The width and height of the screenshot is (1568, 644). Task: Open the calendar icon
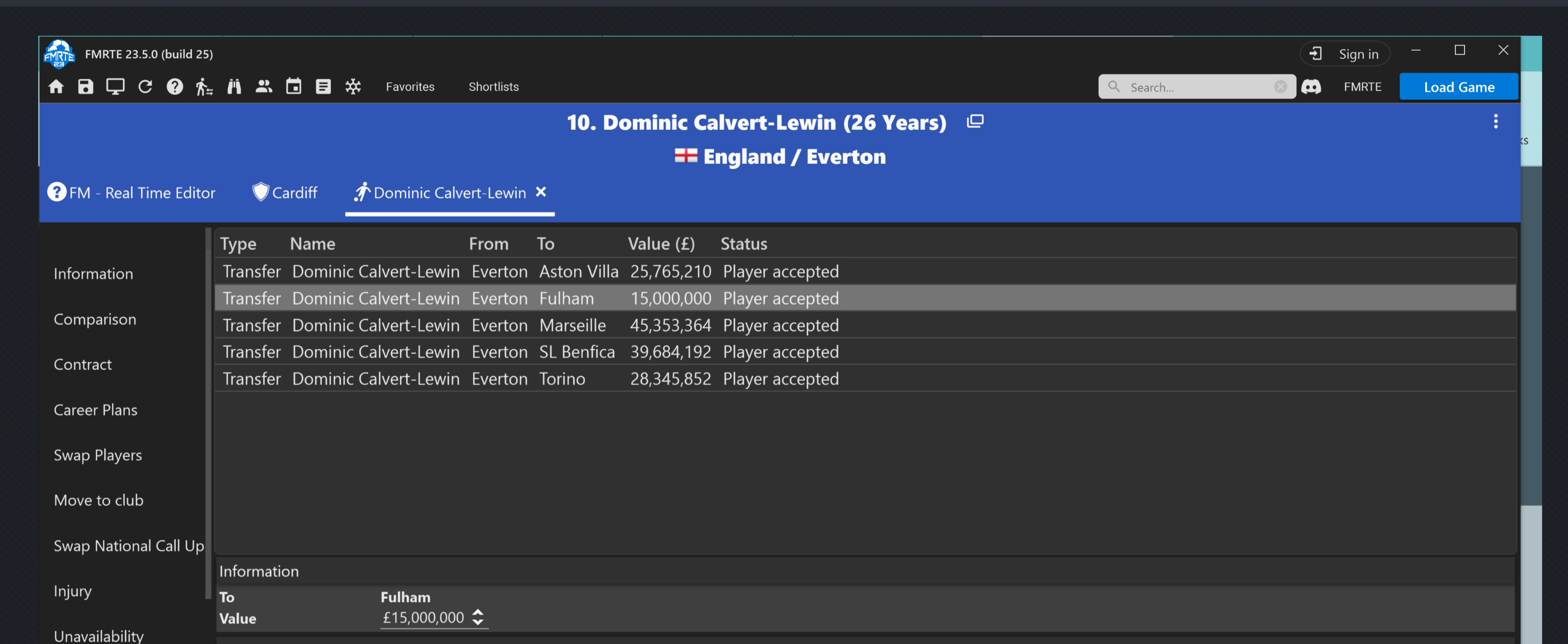tap(294, 87)
